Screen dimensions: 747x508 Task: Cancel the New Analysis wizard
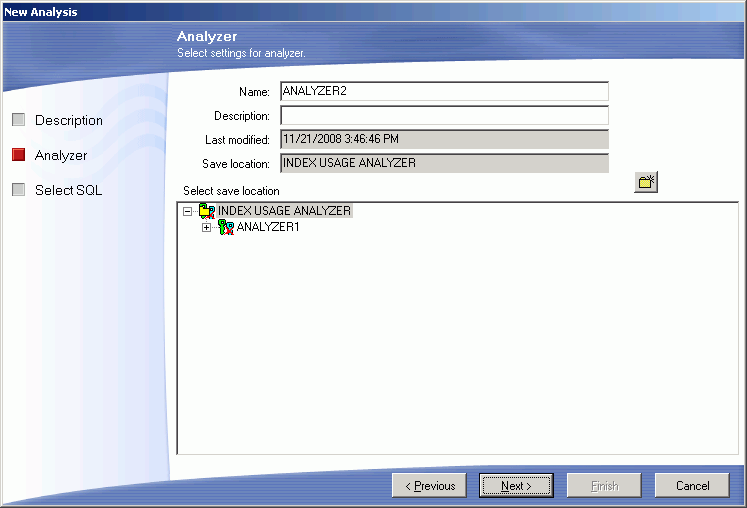[x=692, y=486]
